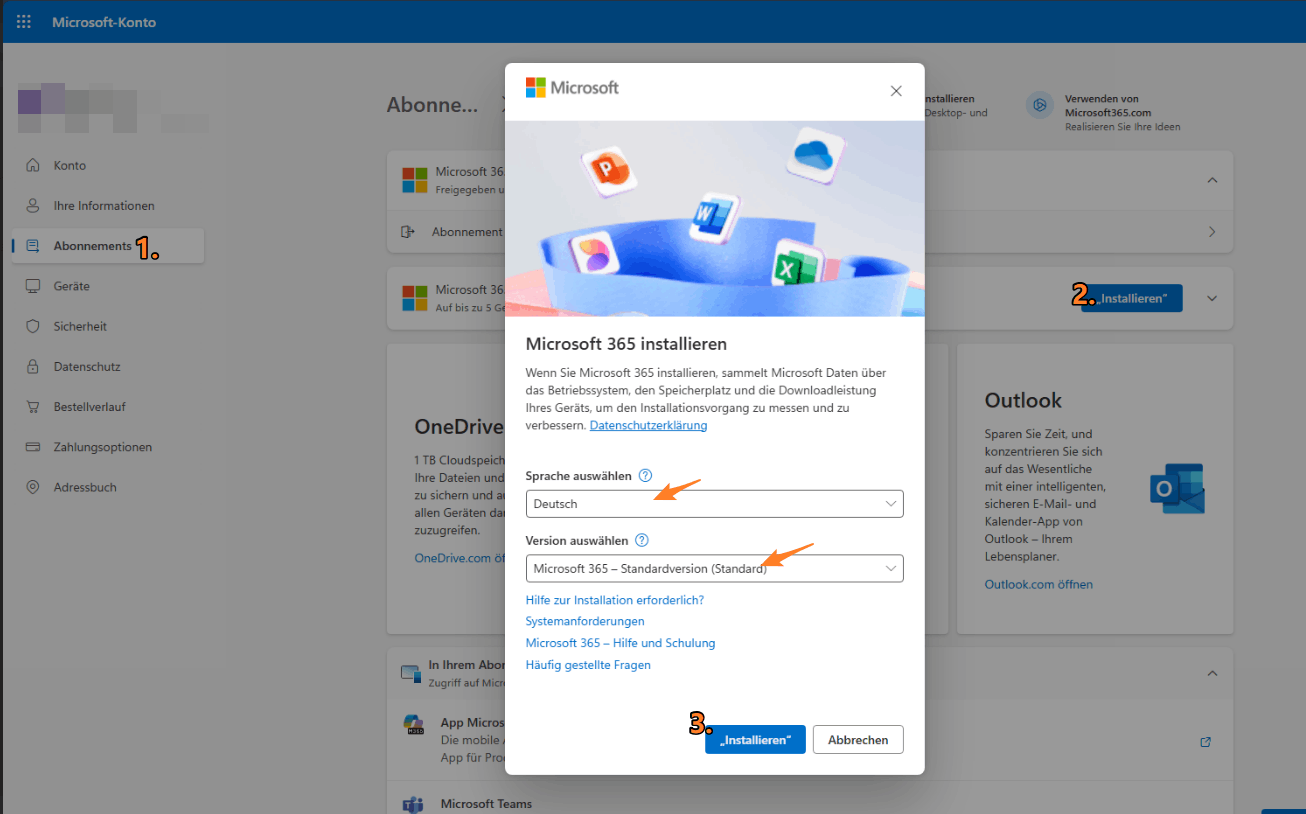The image size is (1306, 814).
Task: Open Ihre Informationen in the sidebar
Action: [x=104, y=206]
